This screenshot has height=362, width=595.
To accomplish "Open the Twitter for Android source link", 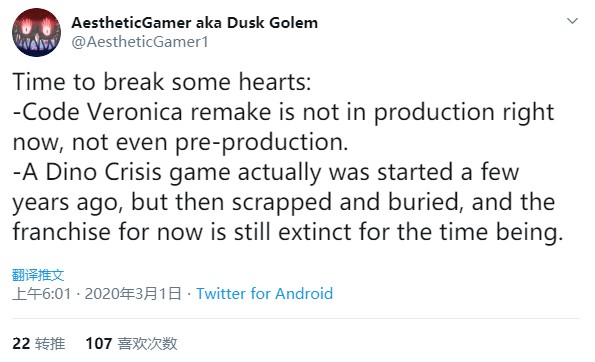I will coord(264,294).
